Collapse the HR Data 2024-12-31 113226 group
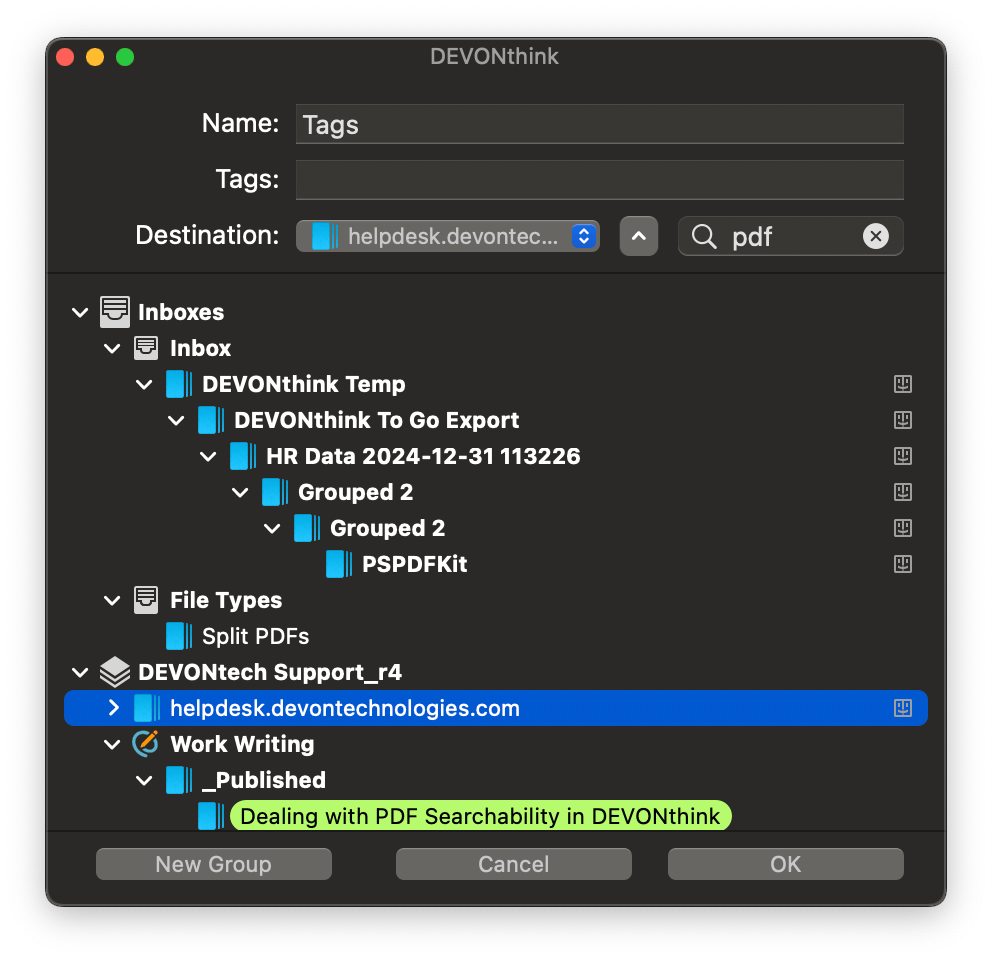The height and width of the screenshot is (960, 992). [208, 456]
